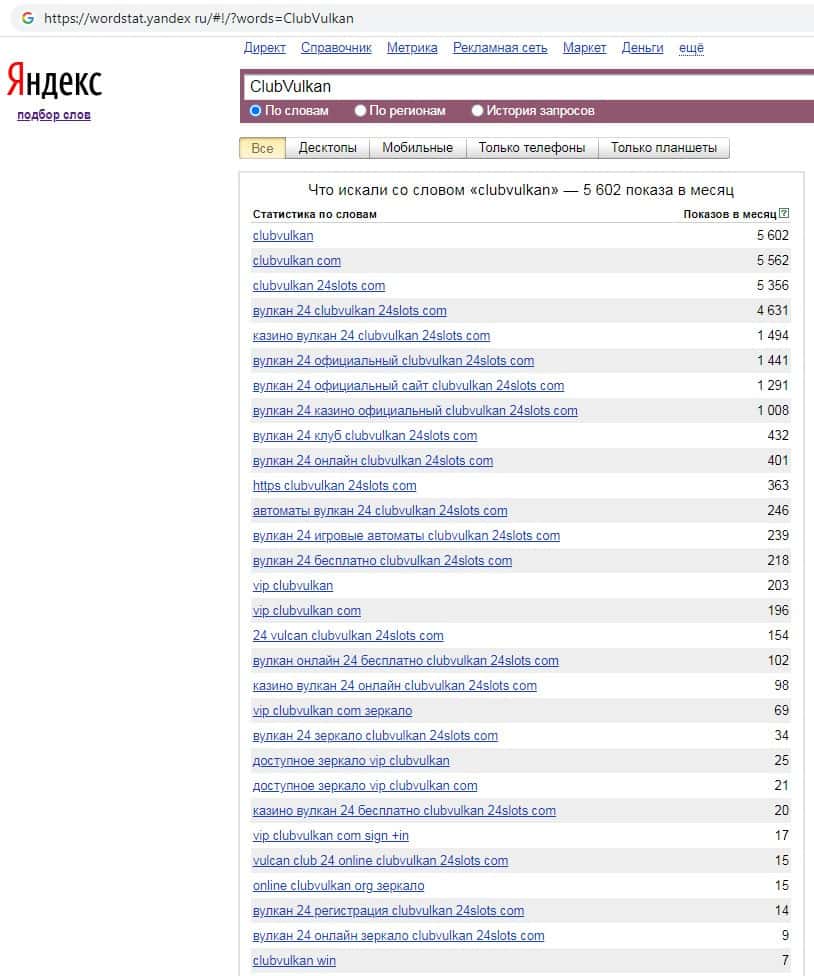Open вулкан 24 официальный clubvulkan 24slots com
This screenshot has width=814, height=976.
[393, 360]
